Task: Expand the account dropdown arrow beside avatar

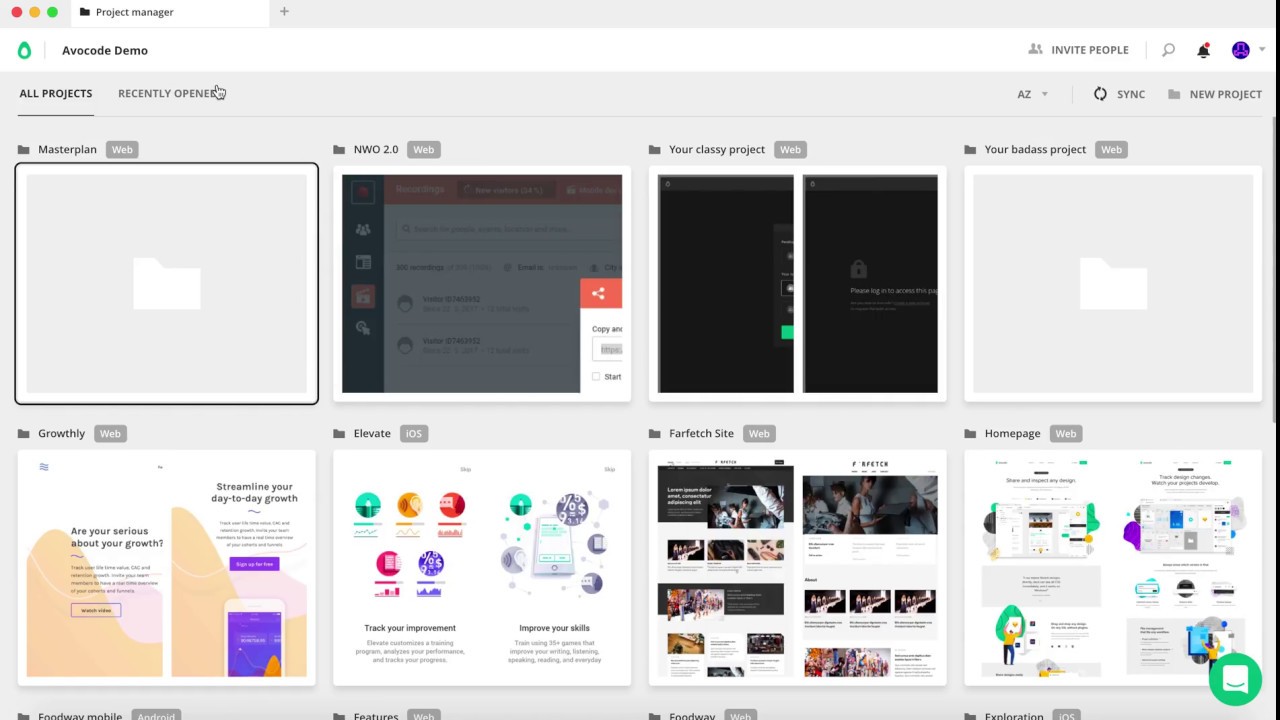Action: [x=1262, y=49]
